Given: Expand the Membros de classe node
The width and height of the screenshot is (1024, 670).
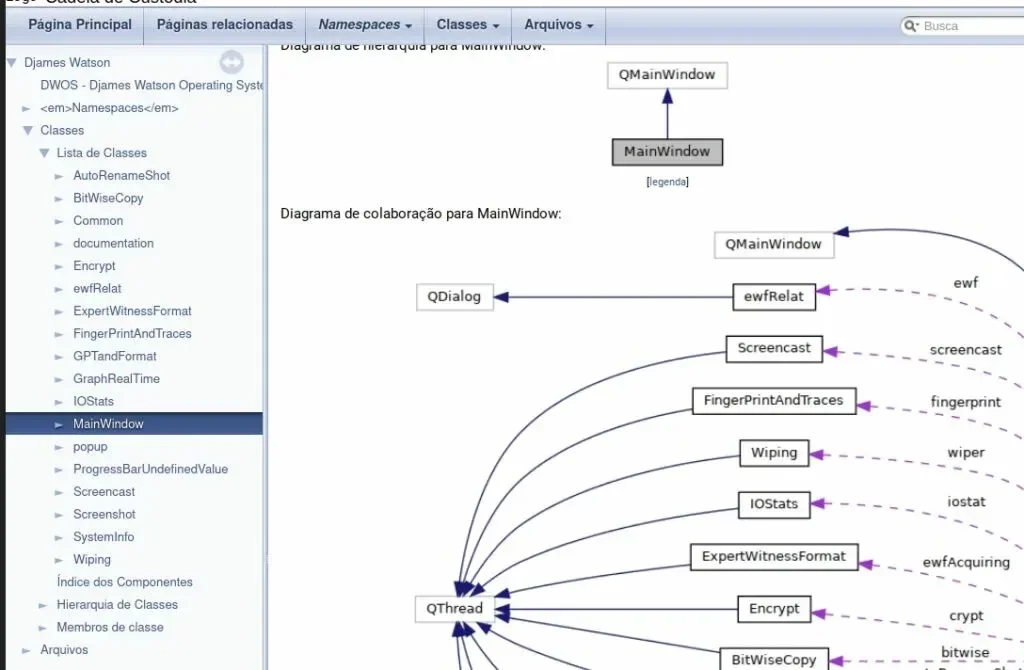Looking at the screenshot, I should point(42,628).
